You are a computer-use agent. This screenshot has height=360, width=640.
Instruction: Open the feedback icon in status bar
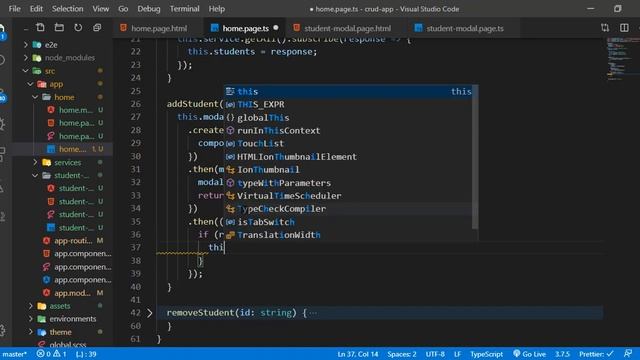coord(628,353)
